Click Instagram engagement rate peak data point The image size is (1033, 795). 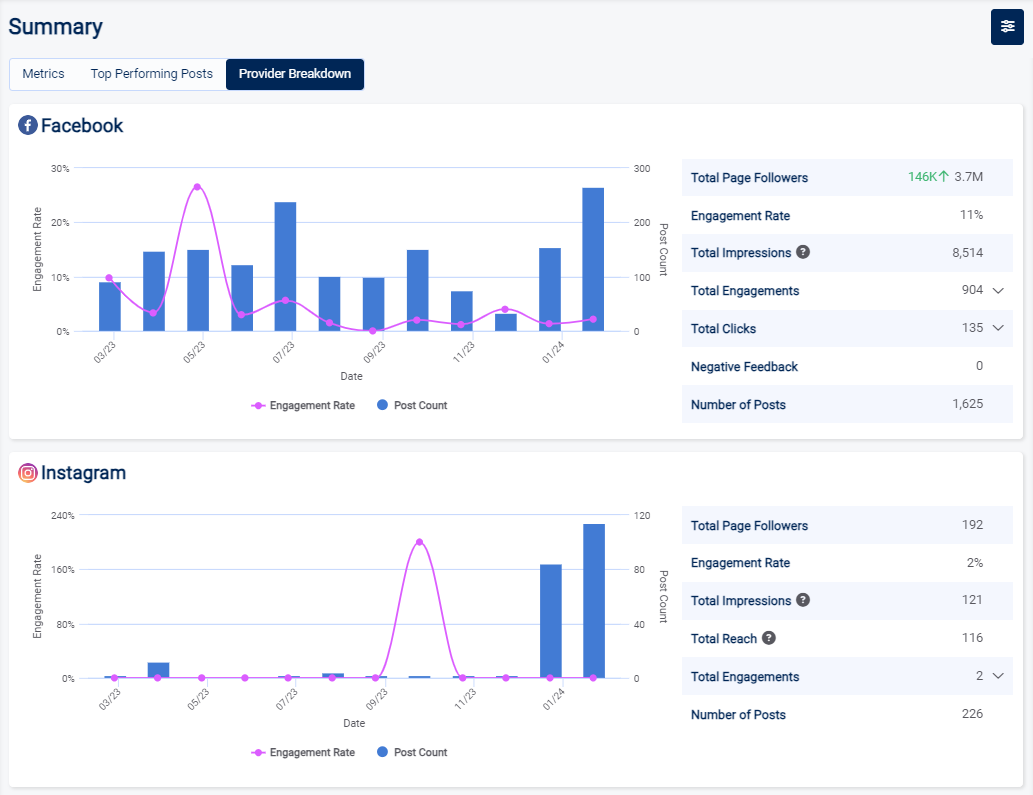click(x=419, y=542)
